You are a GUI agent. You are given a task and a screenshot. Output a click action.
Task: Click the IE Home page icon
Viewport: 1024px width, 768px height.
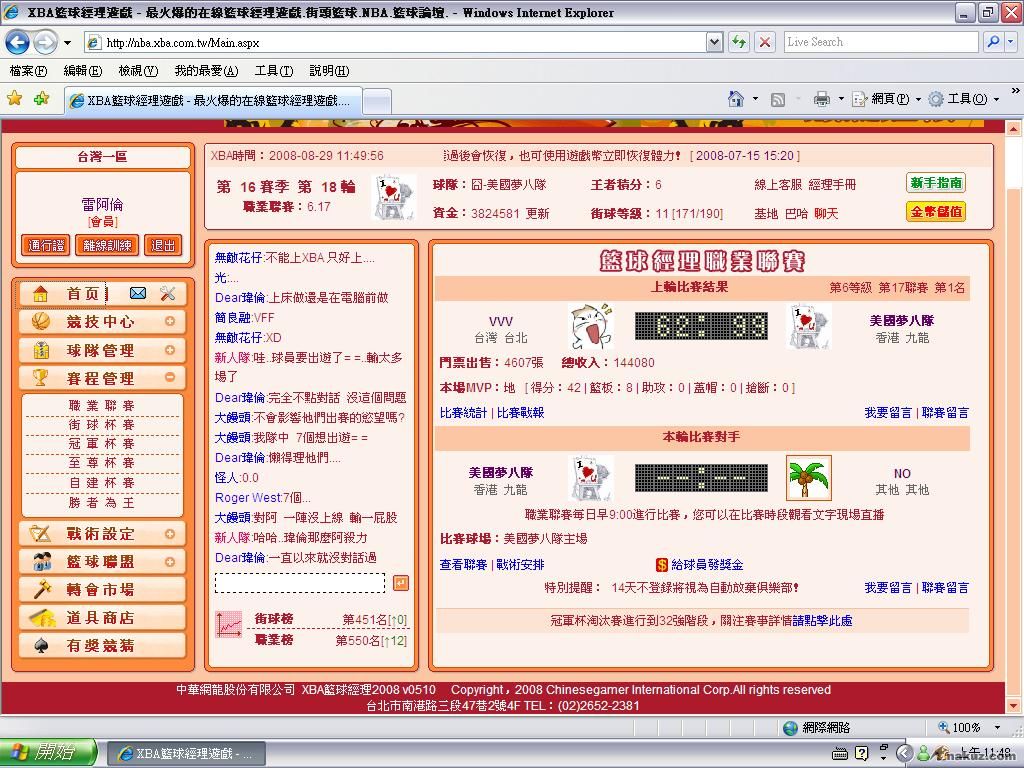(x=736, y=99)
